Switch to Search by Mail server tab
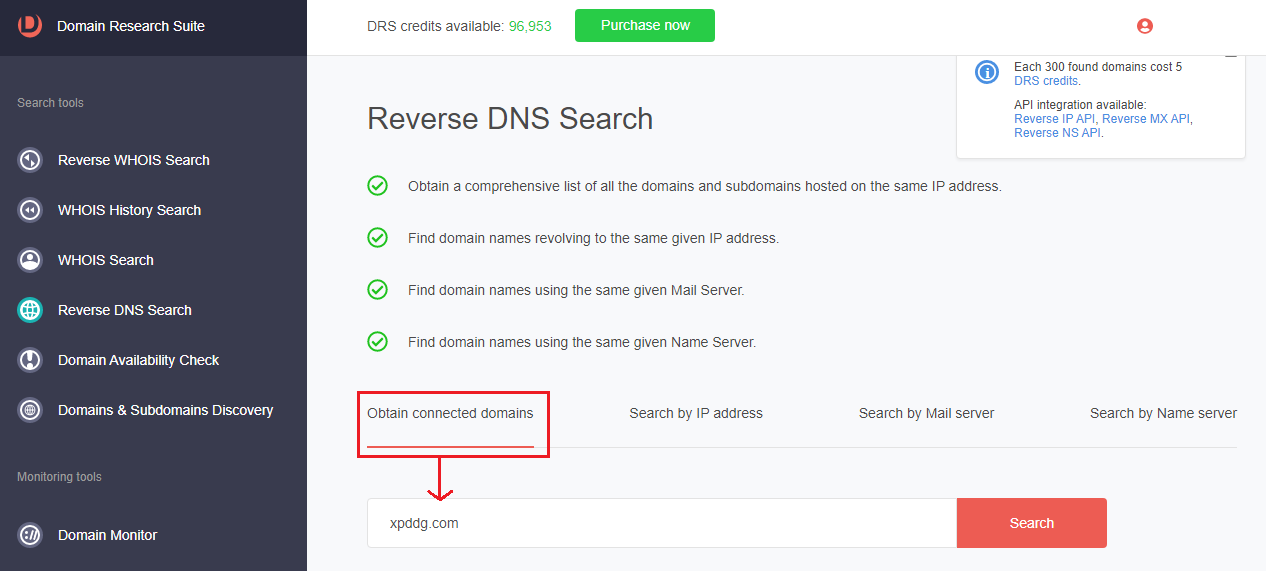The width and height of the screenshot is (1266, 571). [926, 413]
